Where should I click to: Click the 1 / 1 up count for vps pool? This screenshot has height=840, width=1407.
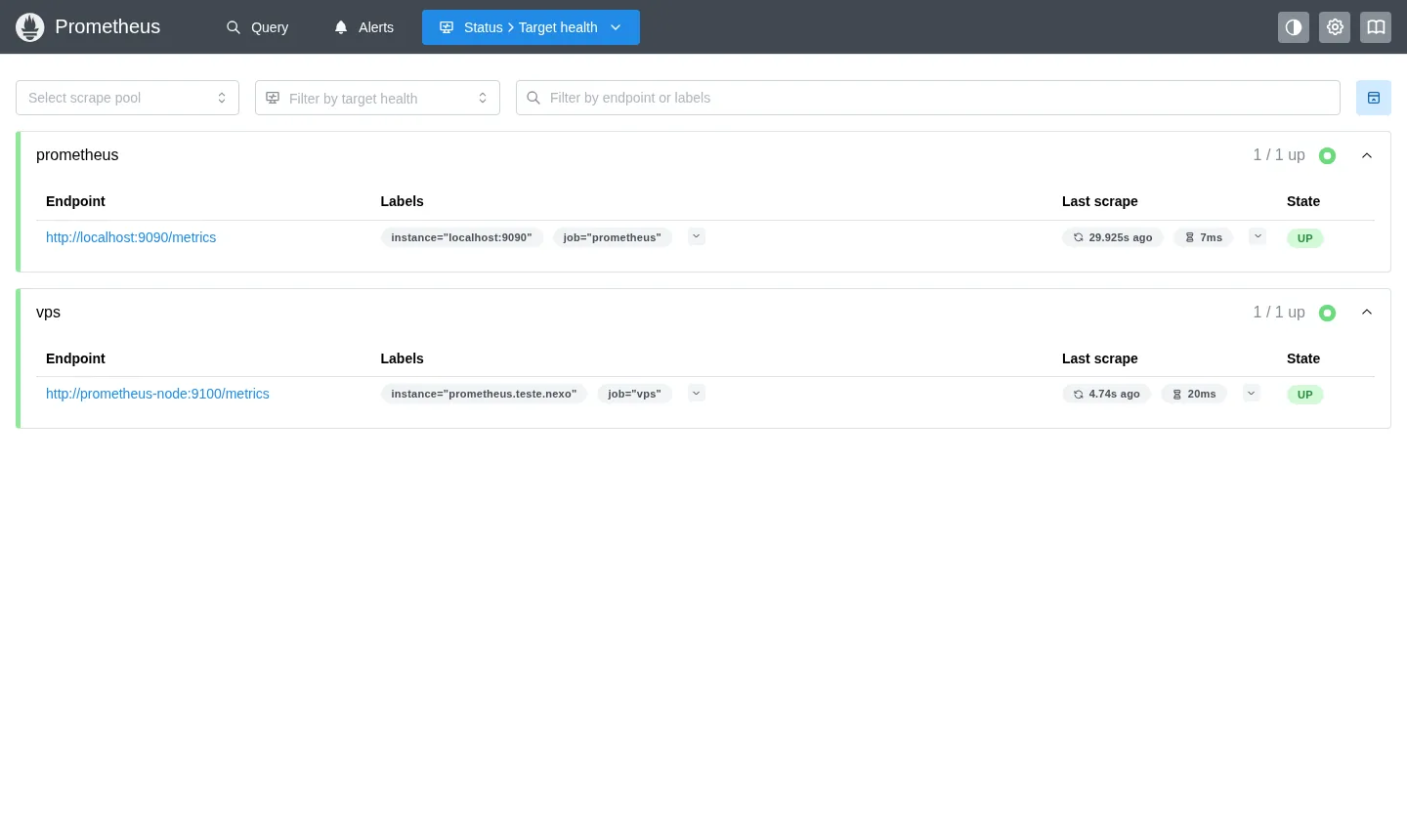1279,313
